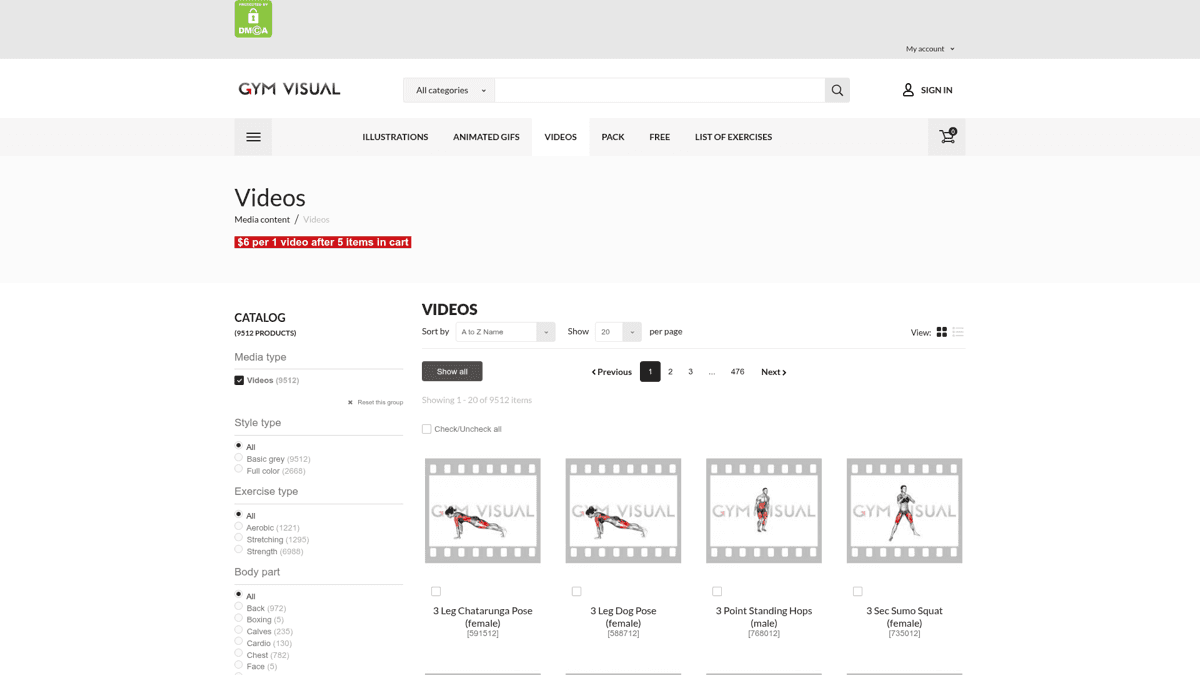Screen dimensions: 1200x675
Task: Click the $6 per video promo banner
Action: pyautogui.click(x=323, y=242)
